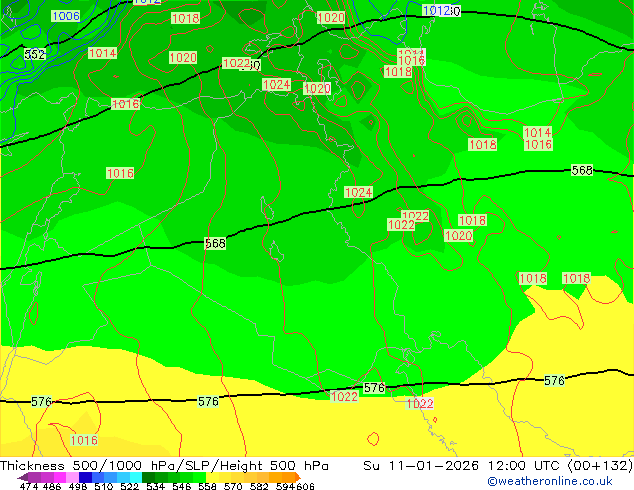Click the blue 1012 isobar label at top right

coord(436,11)
